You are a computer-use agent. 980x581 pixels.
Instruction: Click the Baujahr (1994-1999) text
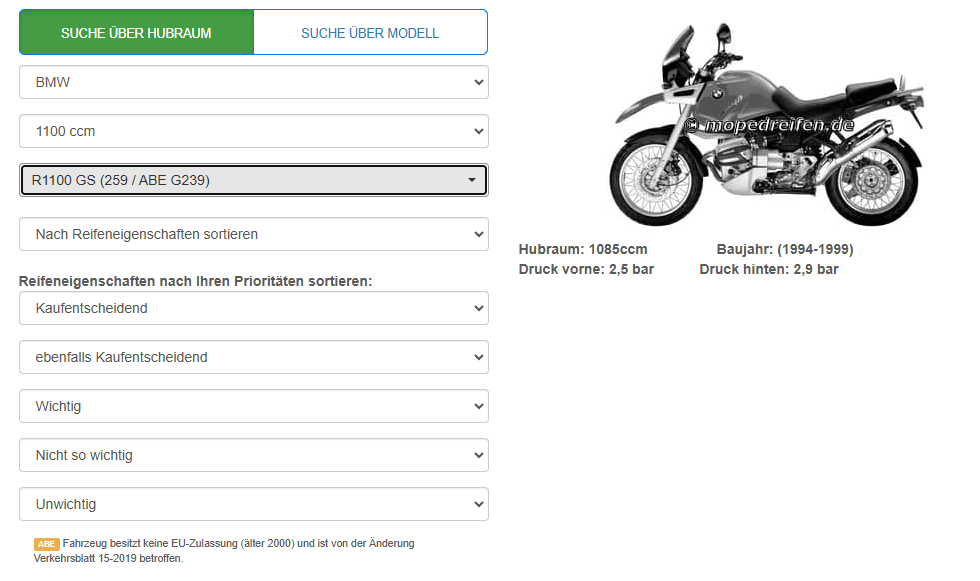coord(784,249)
